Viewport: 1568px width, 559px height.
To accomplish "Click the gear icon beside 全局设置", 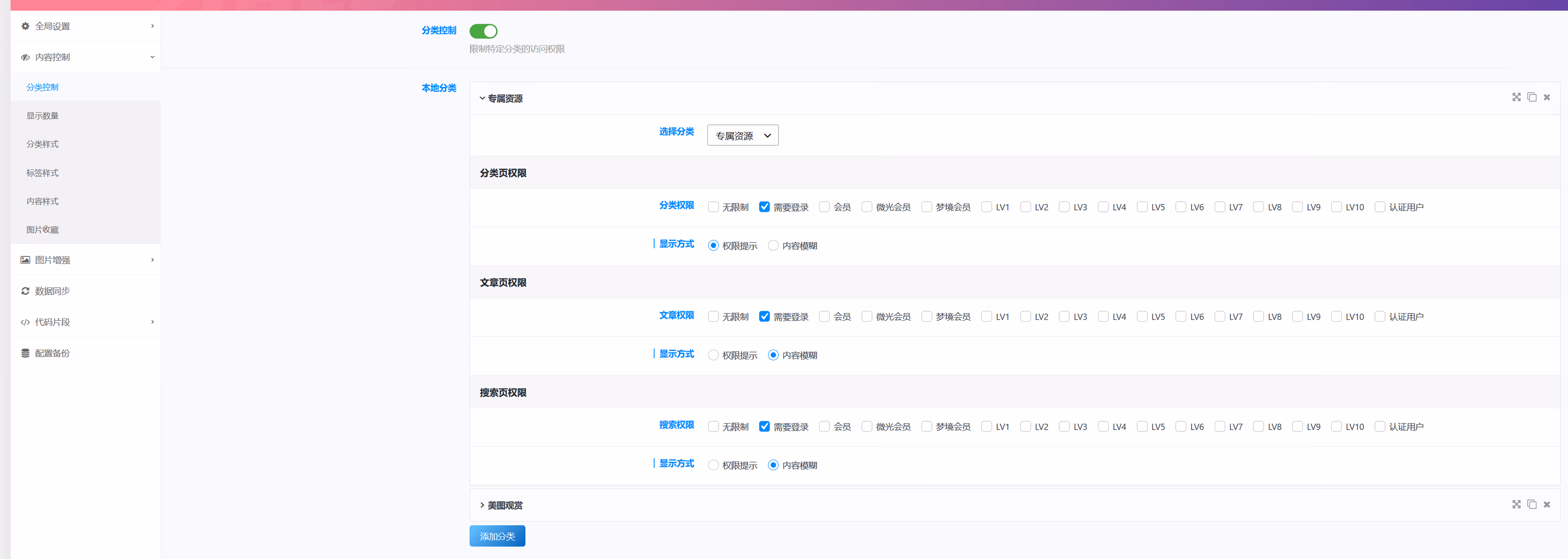I will [25, 26].
